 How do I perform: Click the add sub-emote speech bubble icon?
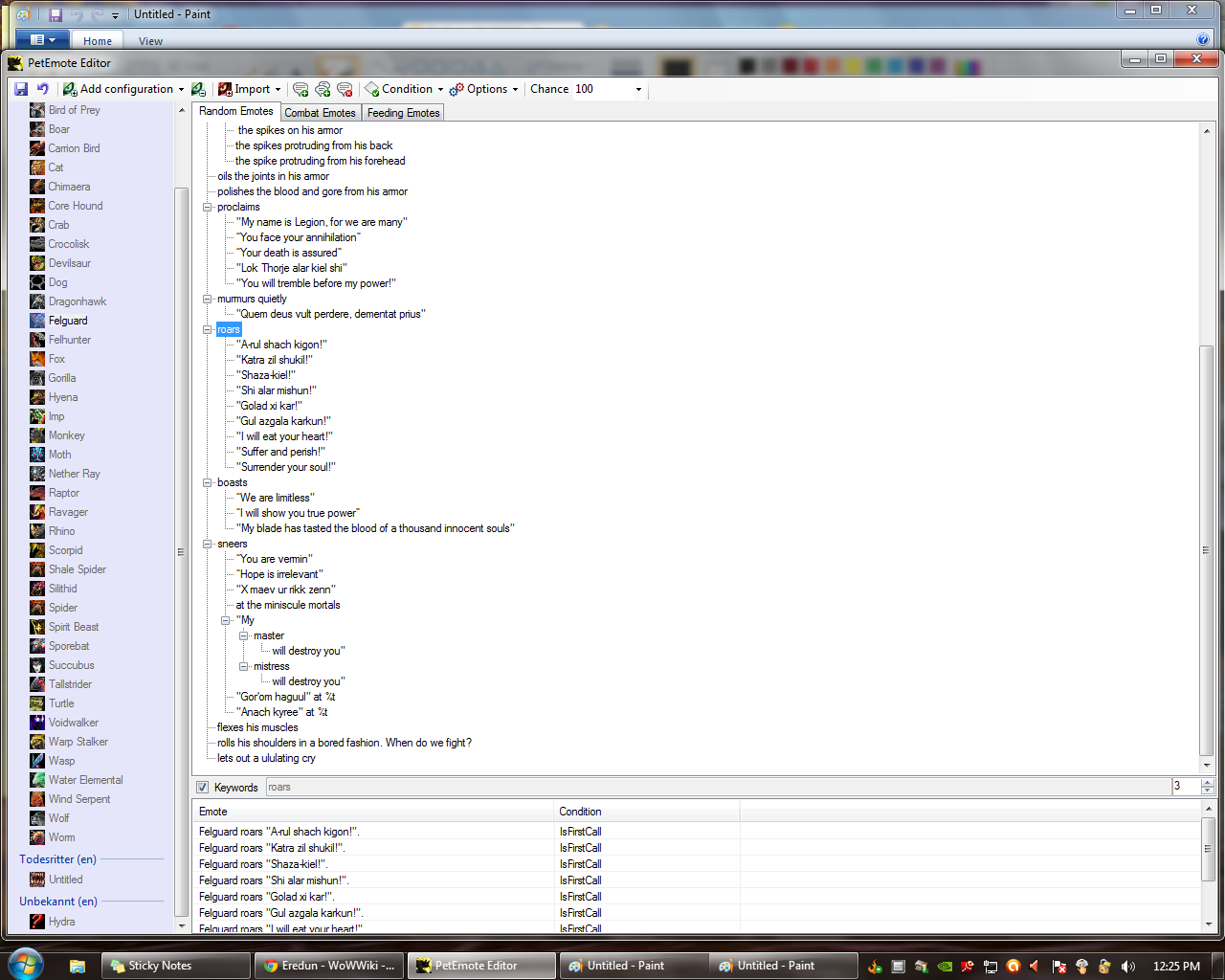point(323,89)
